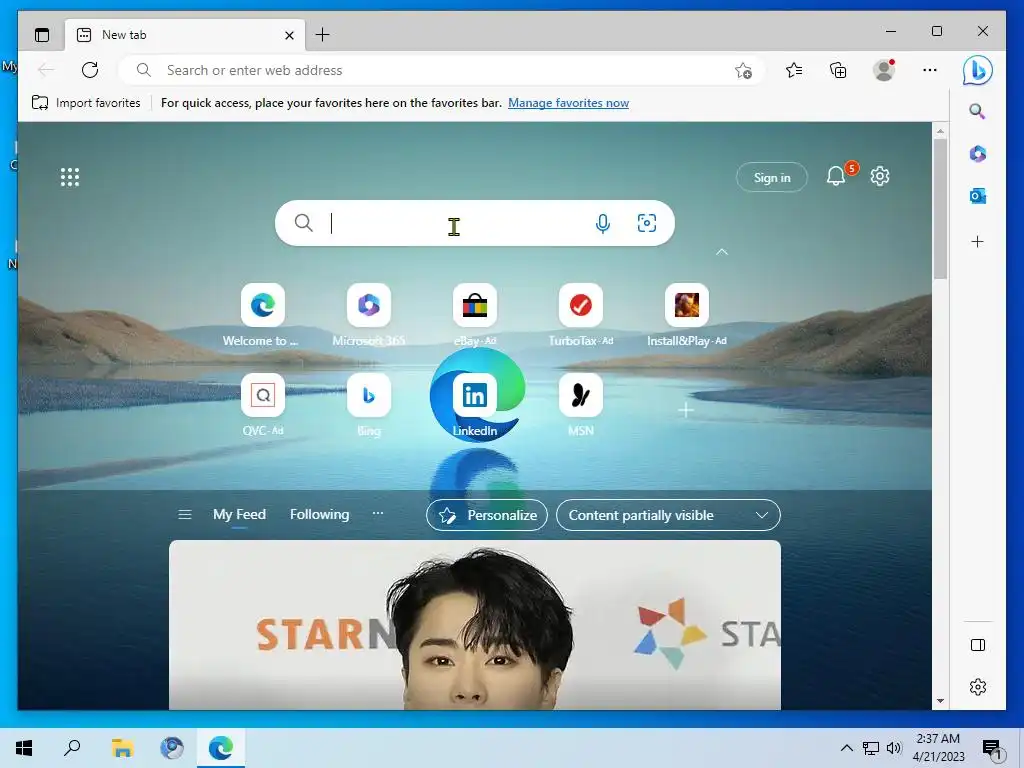
Task: Click the Personalize button
Action: coord(487,515)
